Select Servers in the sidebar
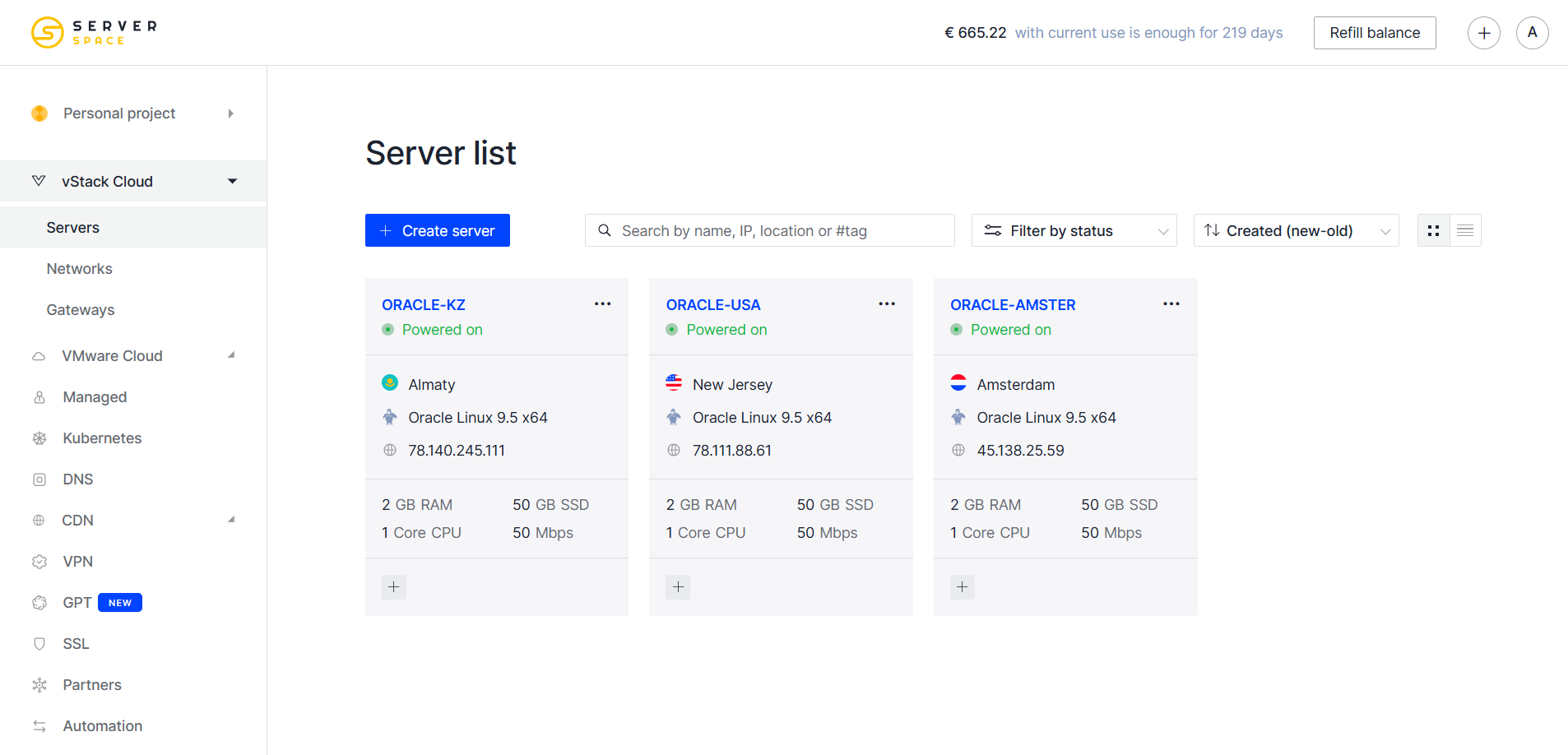This screenshot has width=1568, height=755. point(133,228)
